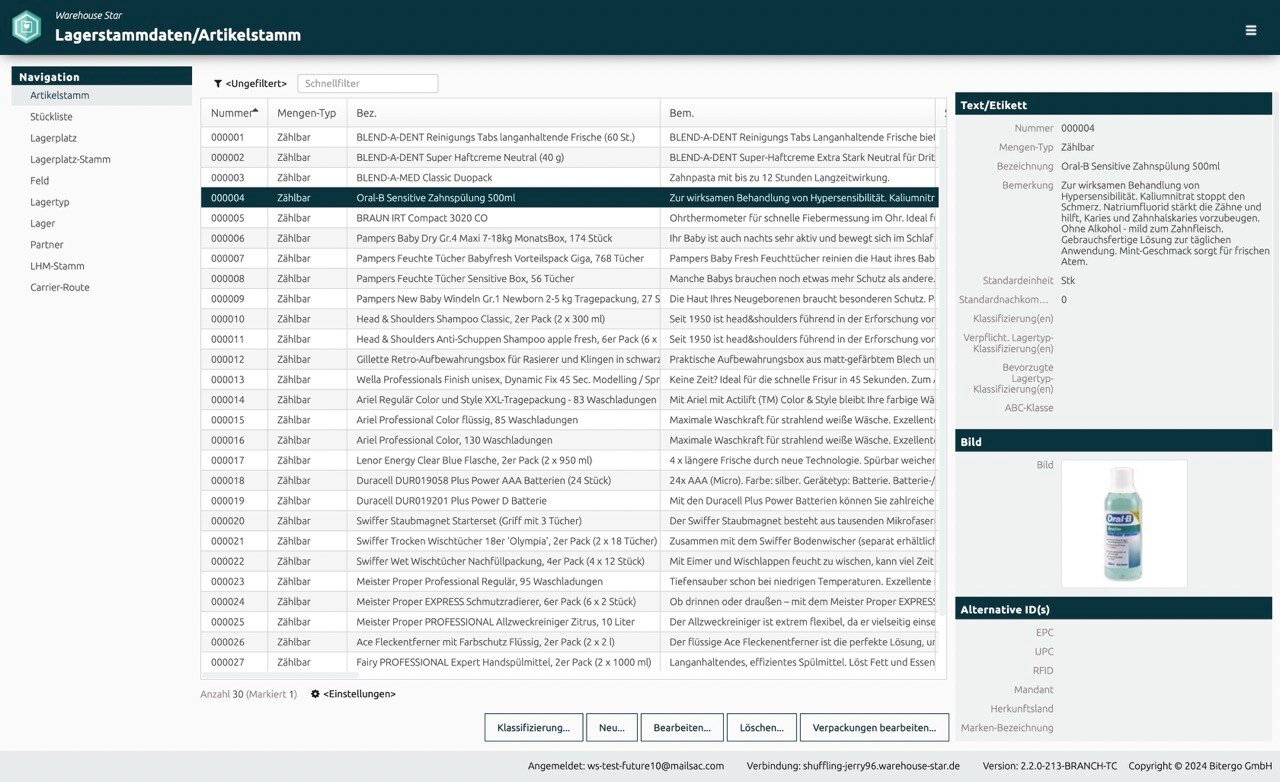Click the Klassifizierung... button

click(x=533, y=727)
